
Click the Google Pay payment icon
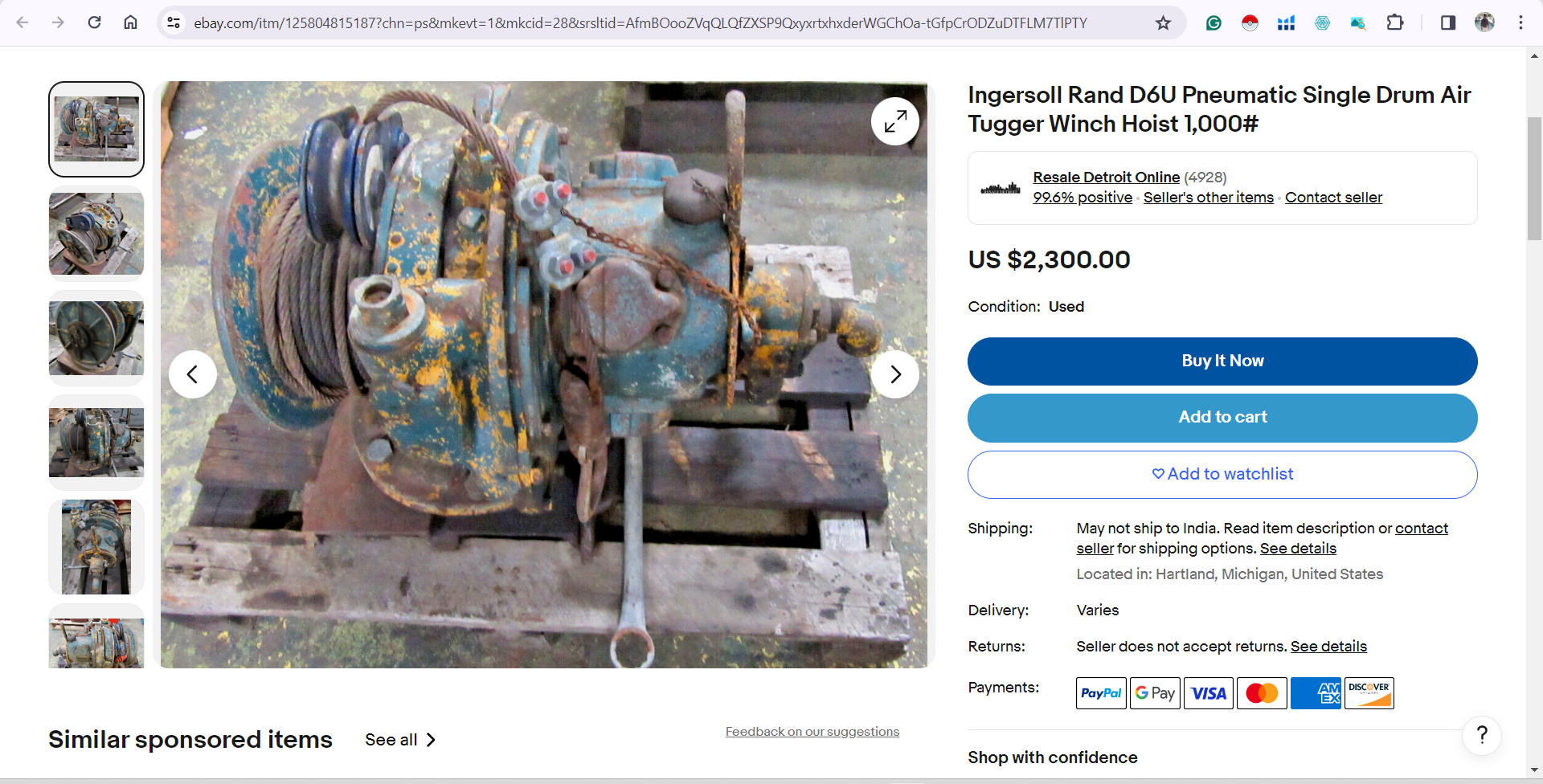[1155, 693]
